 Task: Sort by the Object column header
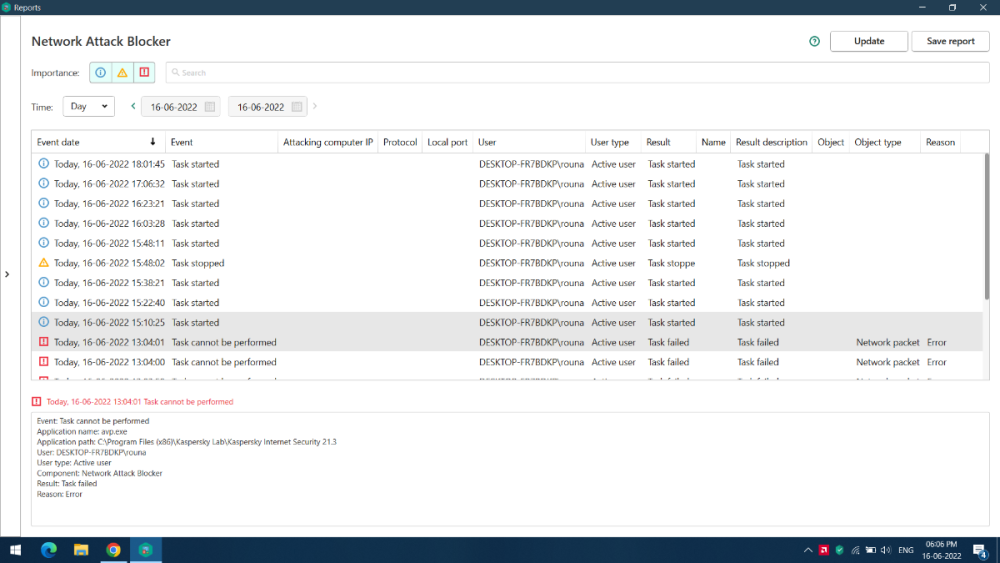click(x=830, y=142)
